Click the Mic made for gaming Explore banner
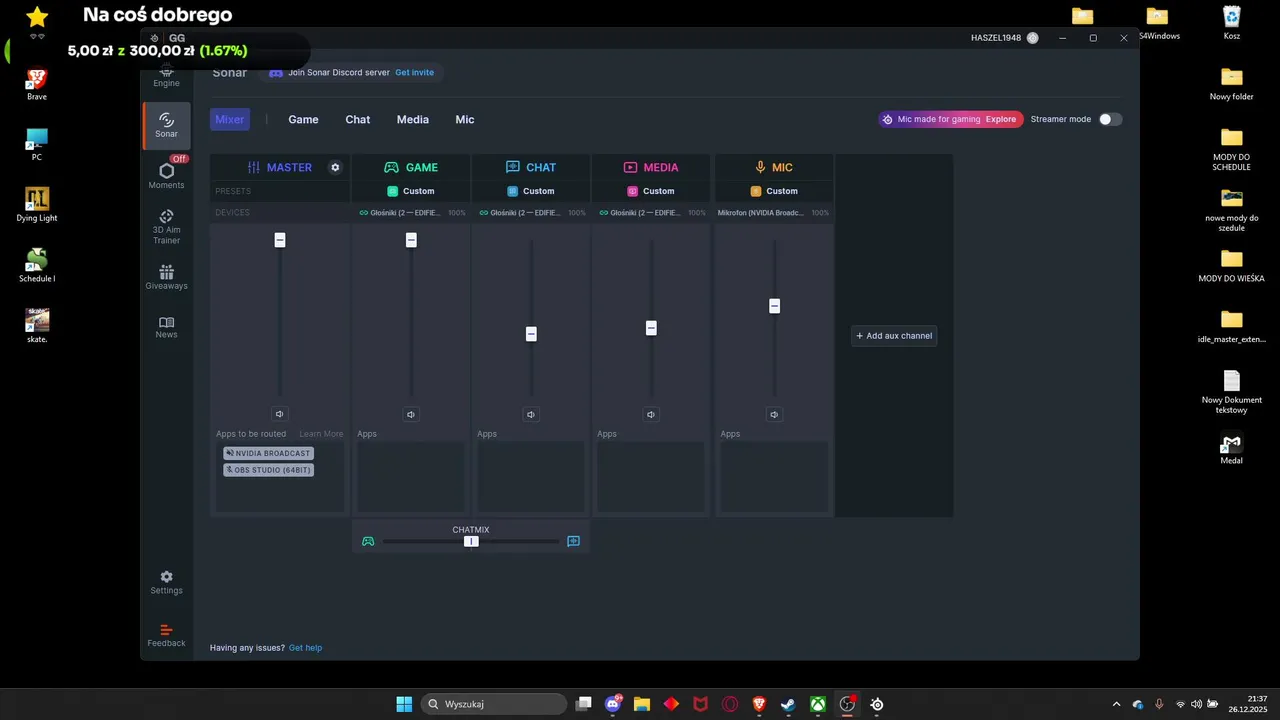This screenshot has width=1280, height=720. pyautogui.click(x=951, y=119)
